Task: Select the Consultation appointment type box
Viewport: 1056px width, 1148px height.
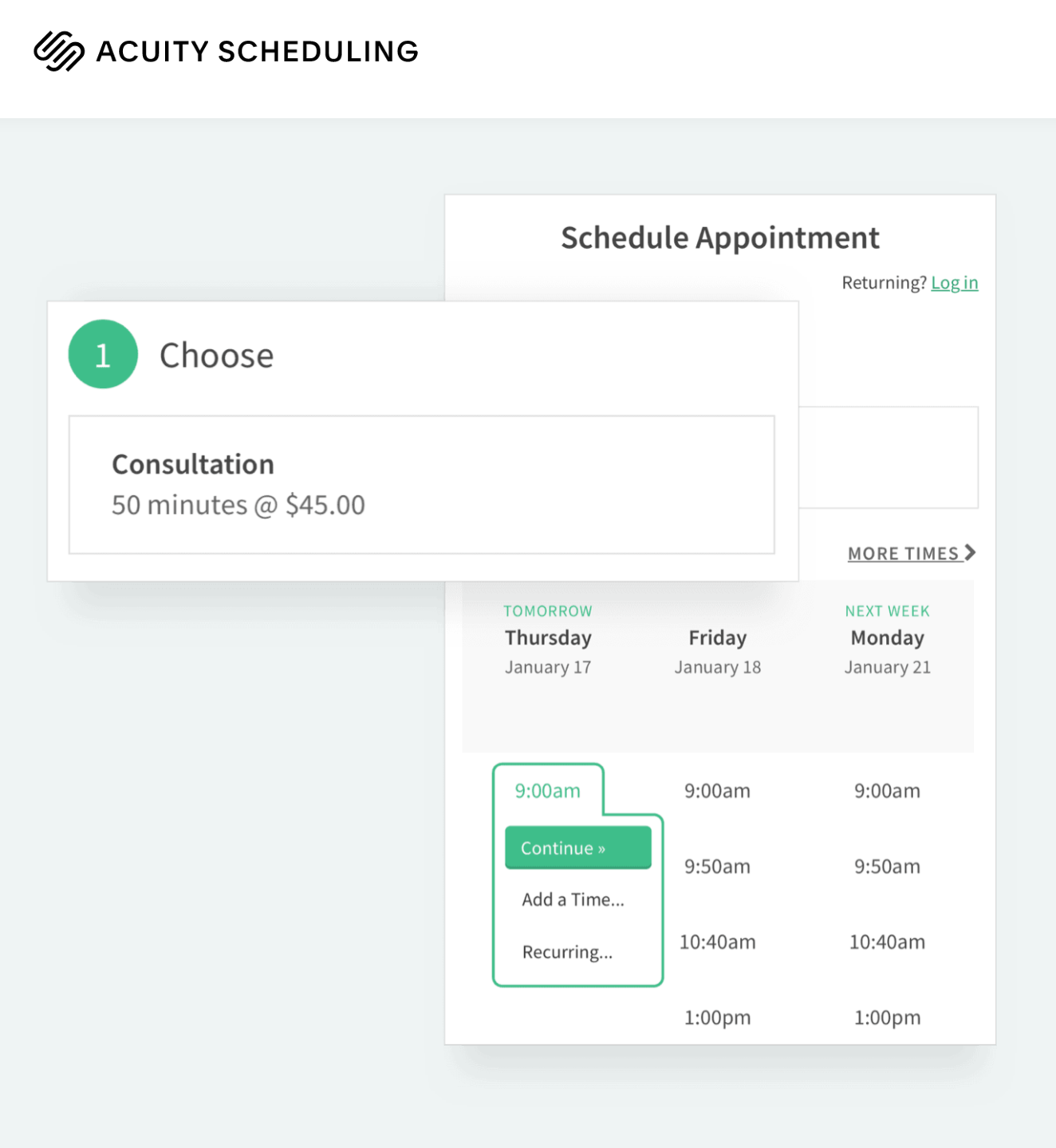Action: [x=422, y=484]
